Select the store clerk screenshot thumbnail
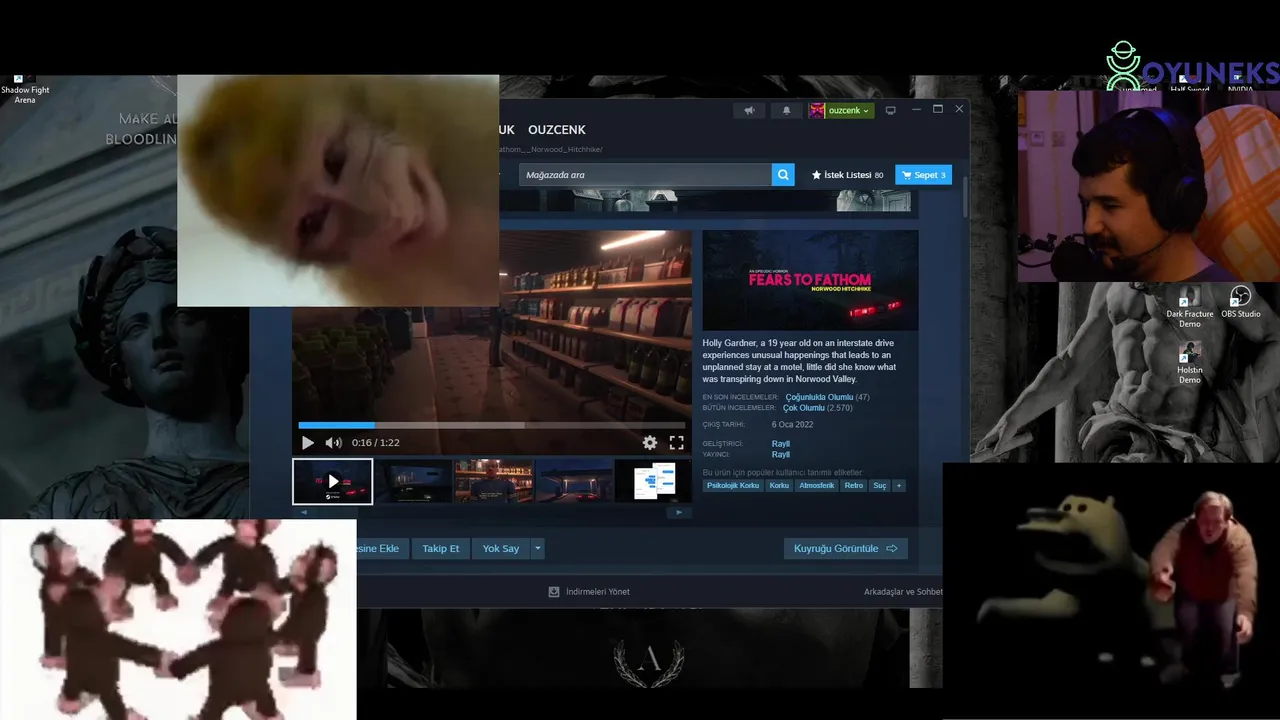 click(x=494, y=481)
